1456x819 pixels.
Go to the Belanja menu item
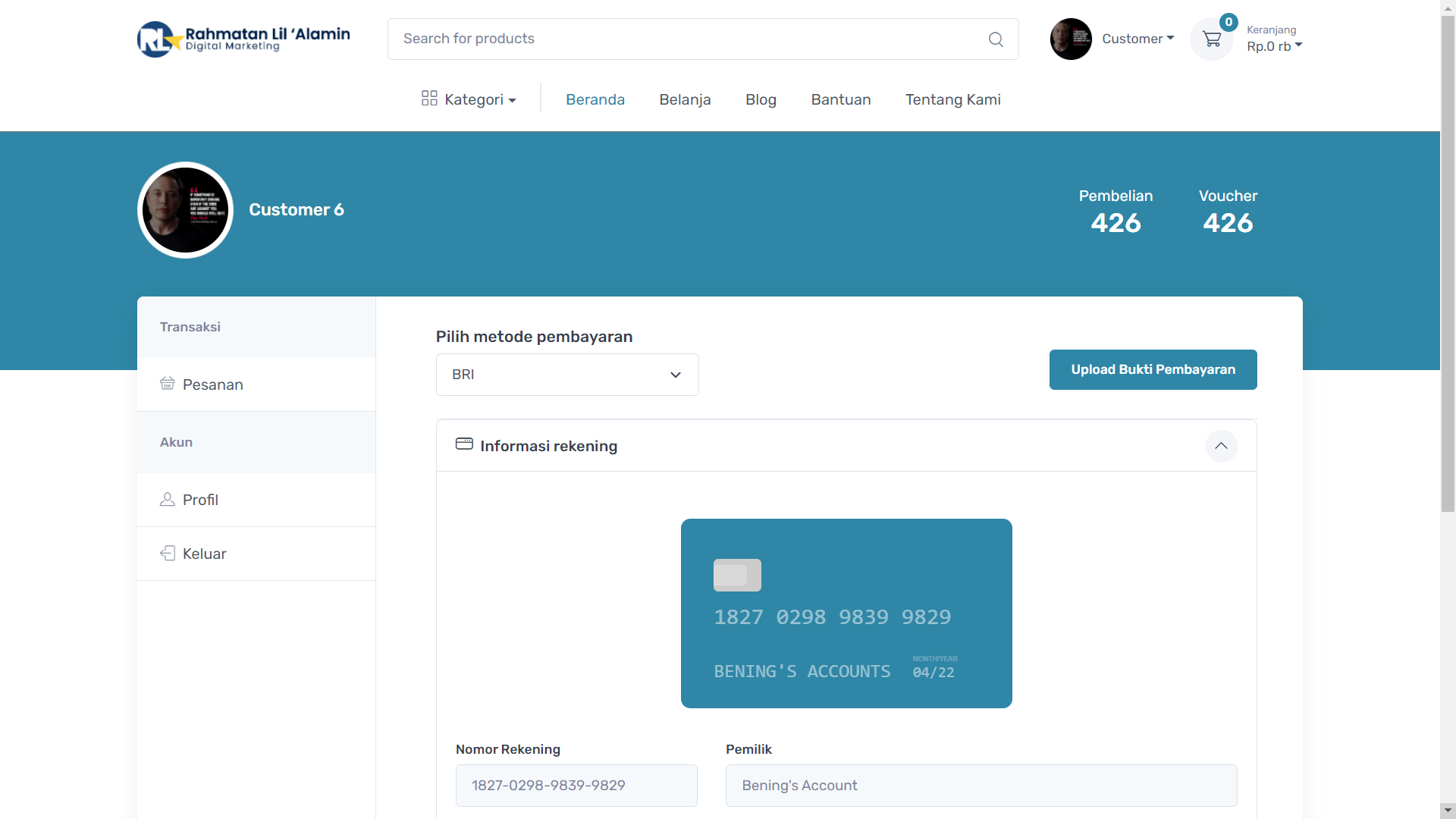click(x=685, y=99)
